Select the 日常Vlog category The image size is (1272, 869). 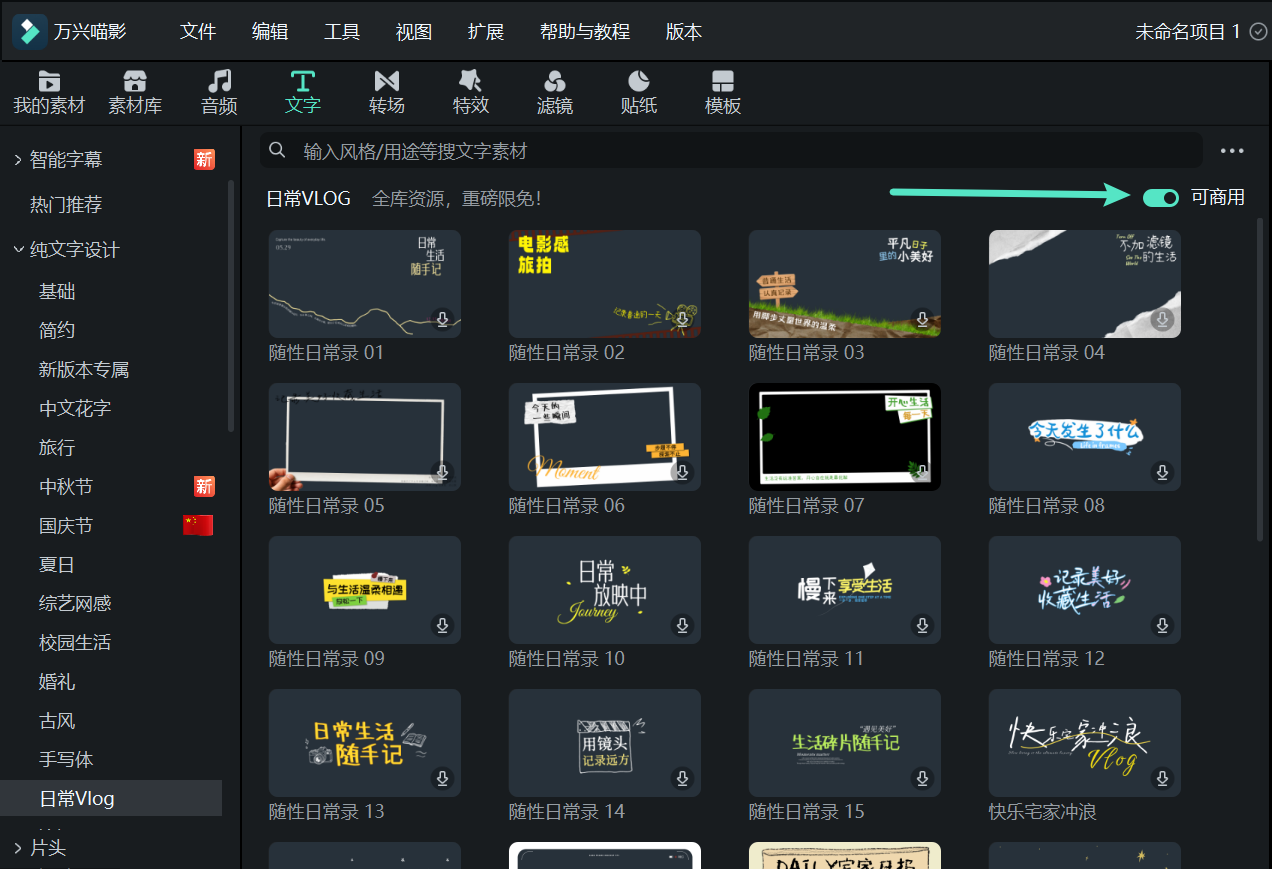pos(111,798)
